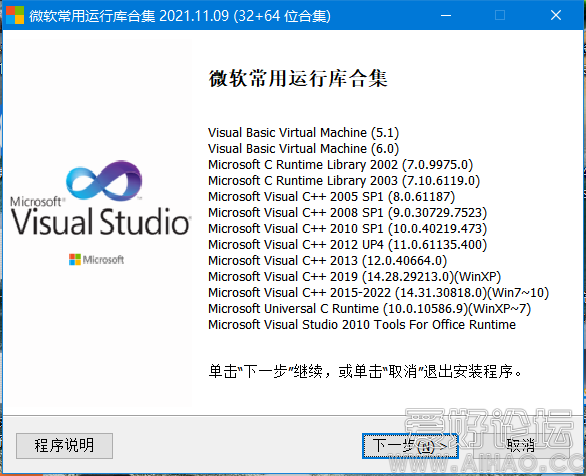
Task: Select heading 微软常用运行库合集
Action: click(298, 78)
